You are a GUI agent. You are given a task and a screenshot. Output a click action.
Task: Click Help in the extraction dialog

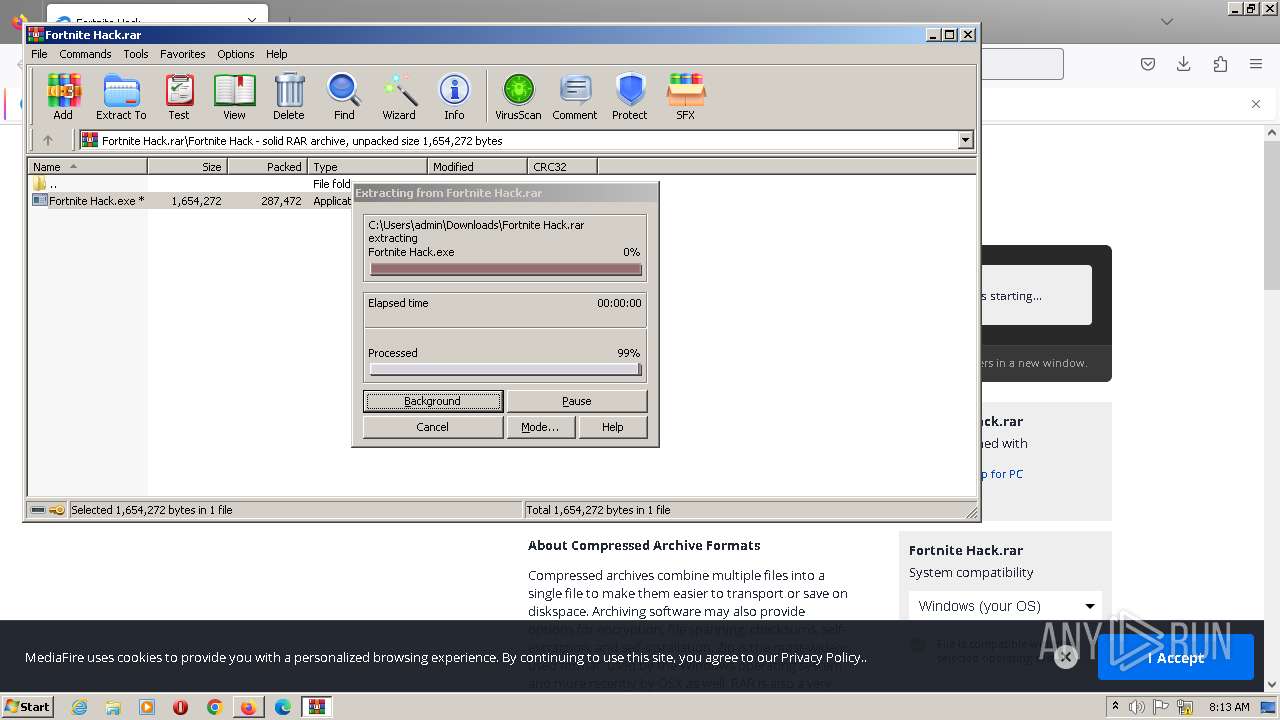[x=613, y=427]
